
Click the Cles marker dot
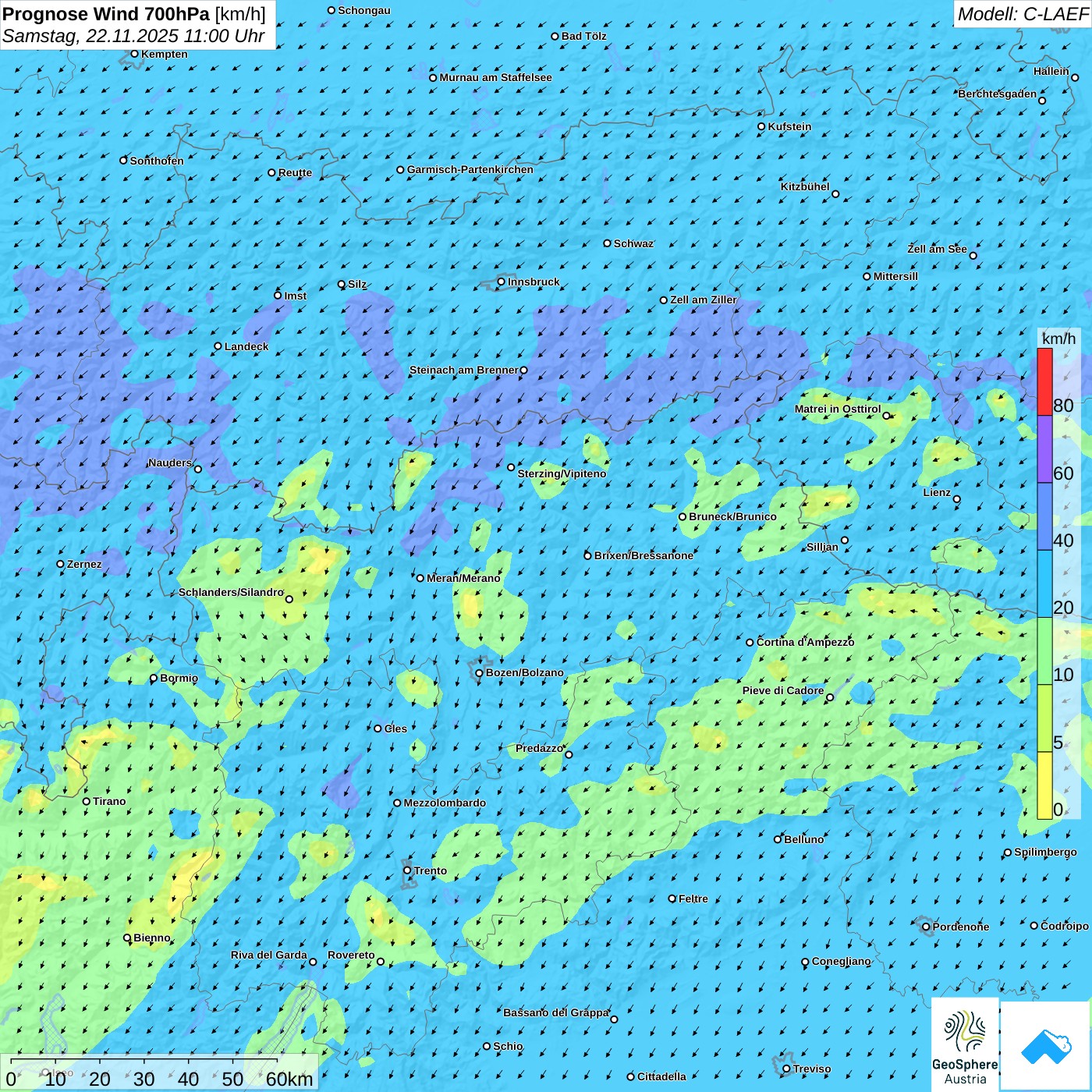click(378, 729)
